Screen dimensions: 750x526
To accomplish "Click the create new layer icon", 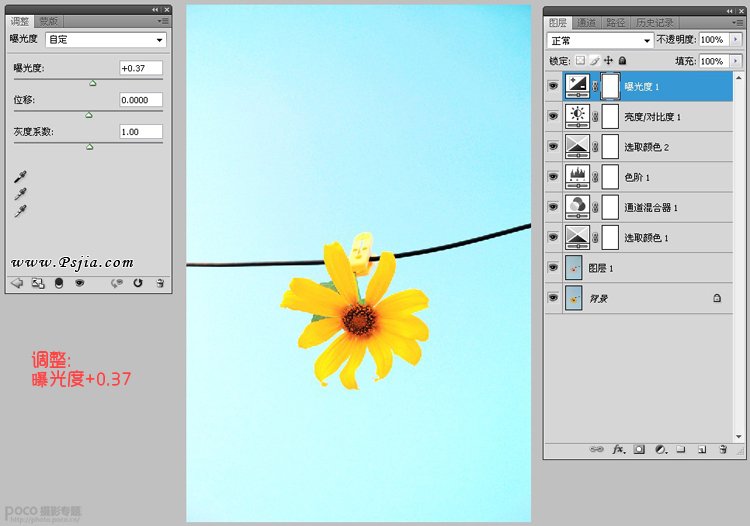I will tap(702, 449).
